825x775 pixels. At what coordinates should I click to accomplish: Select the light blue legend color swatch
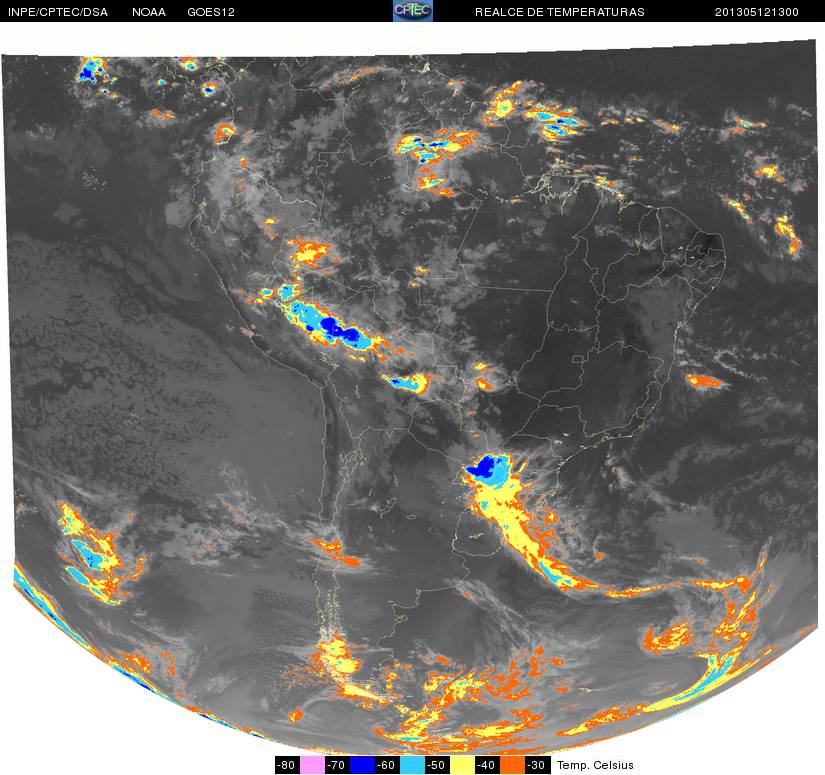pyautogui.click(x=412, y=765)
